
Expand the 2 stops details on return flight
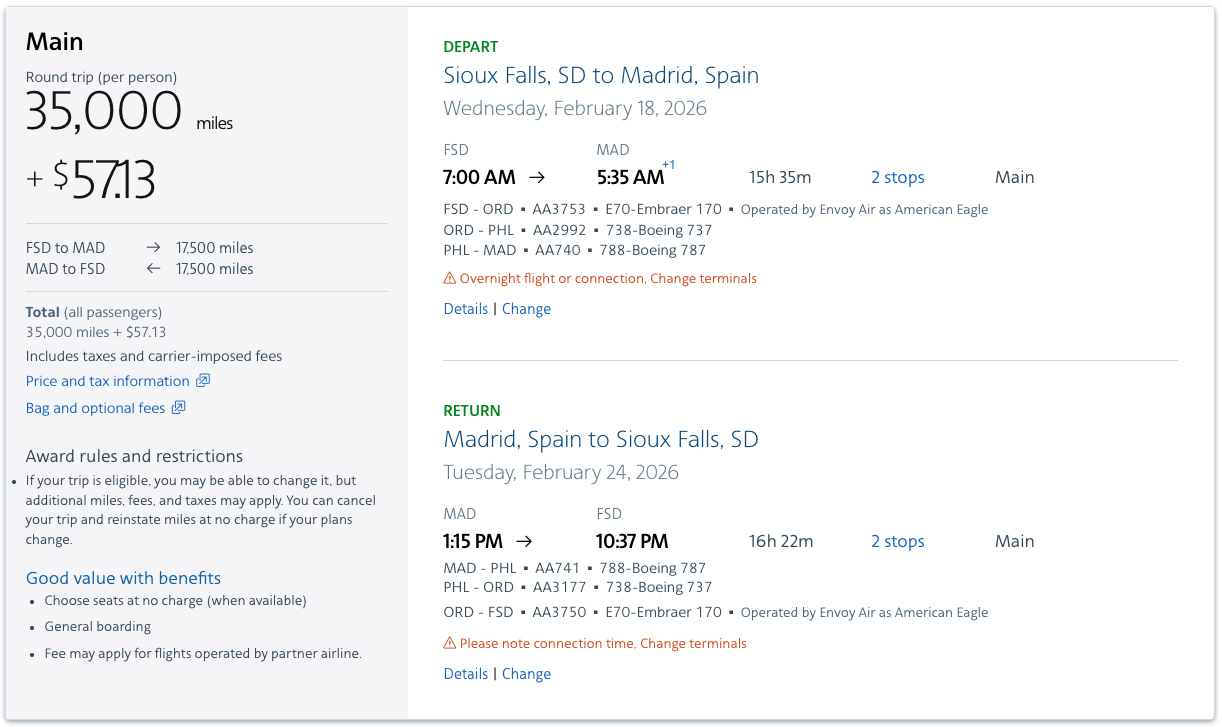tap(896, 540)
